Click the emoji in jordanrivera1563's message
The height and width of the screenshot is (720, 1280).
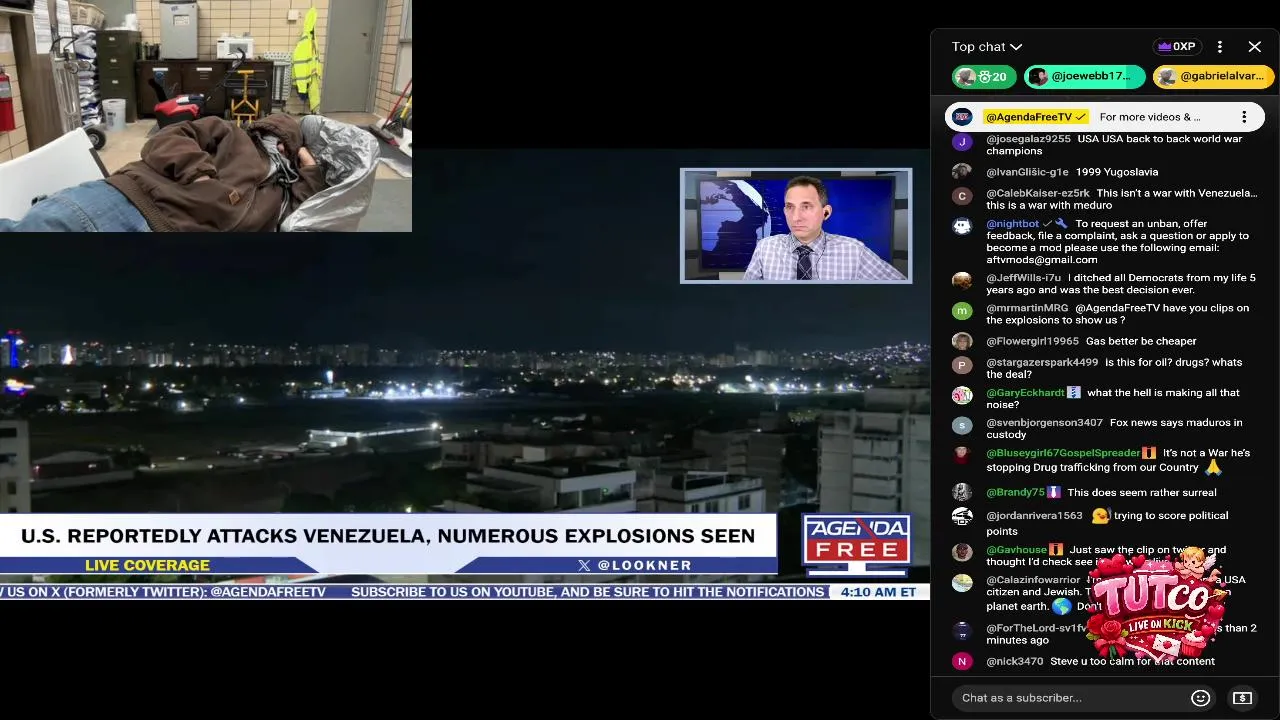pos(1100,516)
